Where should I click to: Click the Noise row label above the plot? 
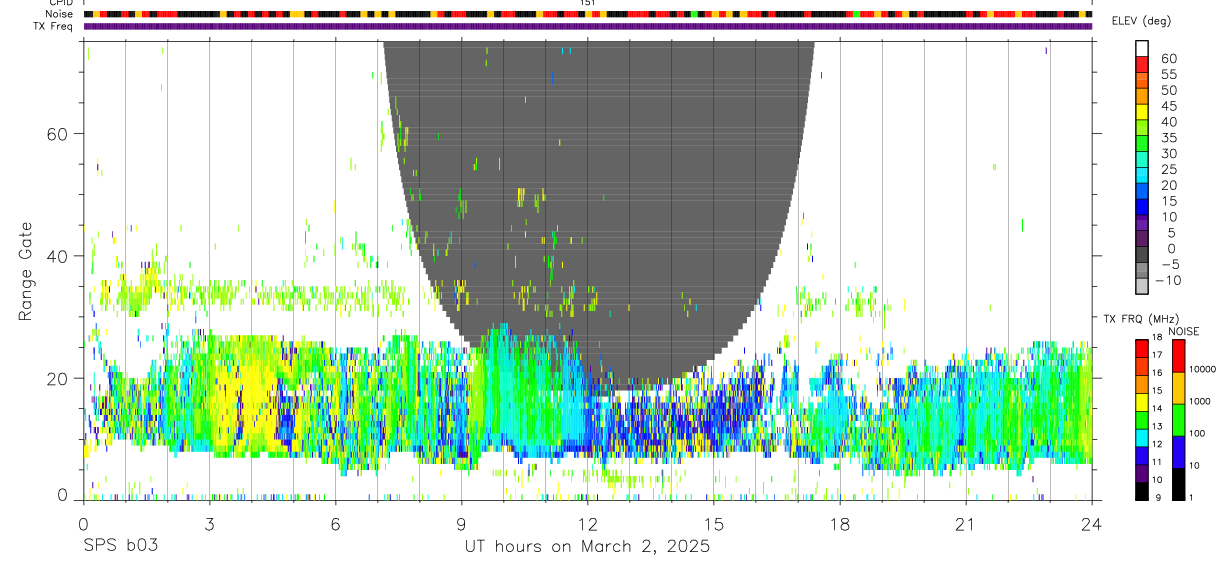click(60, 14)
